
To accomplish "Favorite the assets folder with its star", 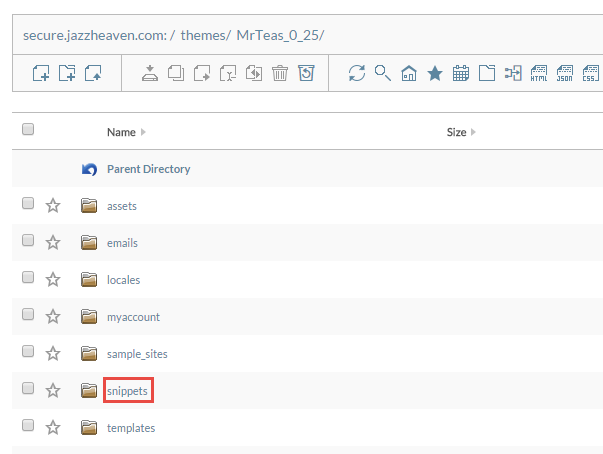I will (x=53, y=205).
